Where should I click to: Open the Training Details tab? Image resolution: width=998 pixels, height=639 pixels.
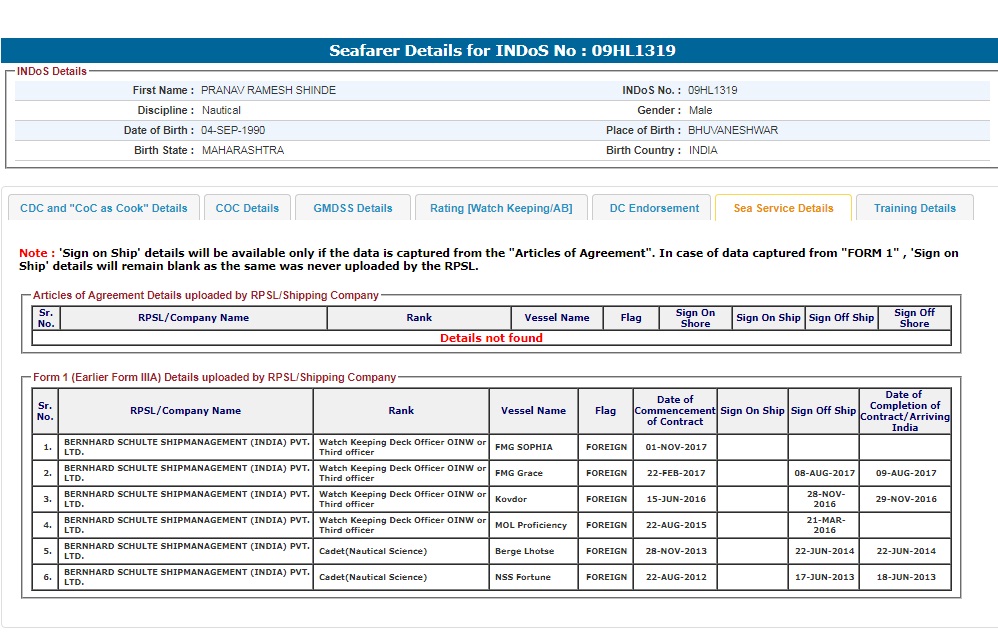pos(914,208)
